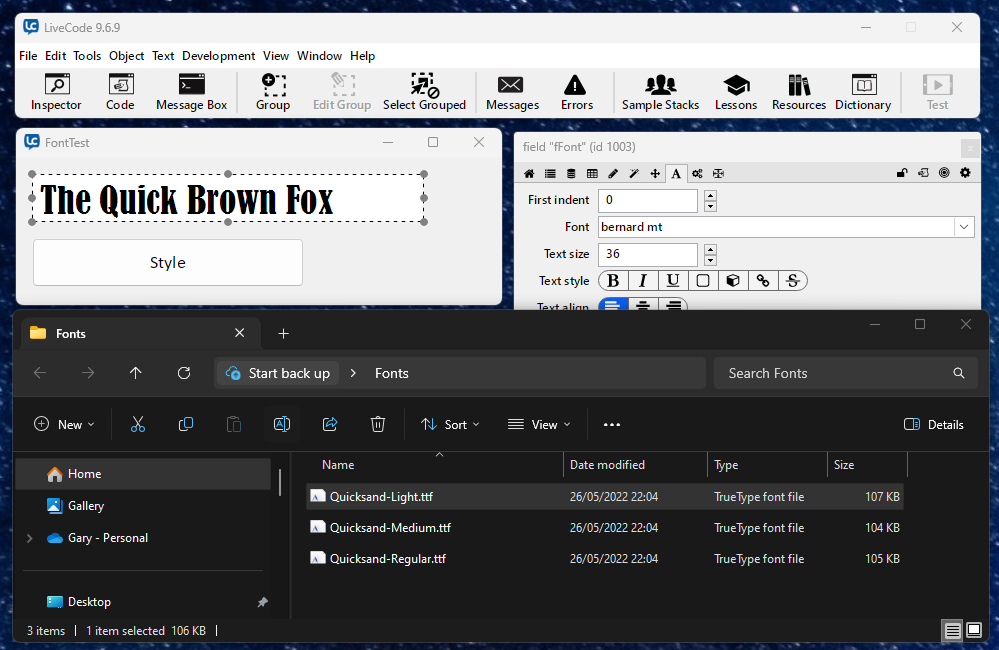Open the Object menu
999x650 pixels.
point(127,56)
